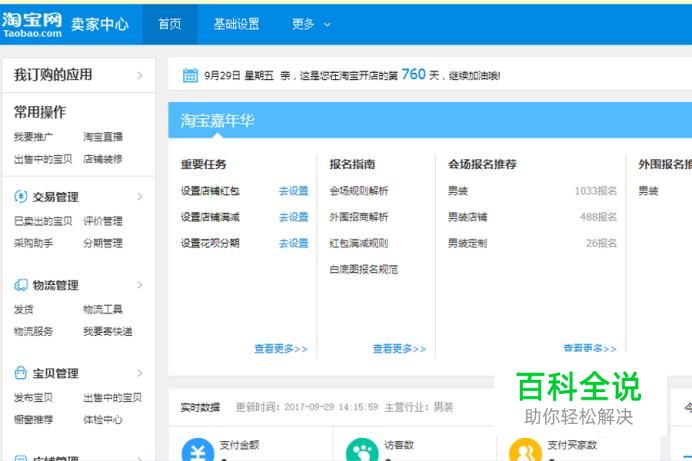
Task: Click 查看更多>> under 重要任务
Action: click(281, 349)
